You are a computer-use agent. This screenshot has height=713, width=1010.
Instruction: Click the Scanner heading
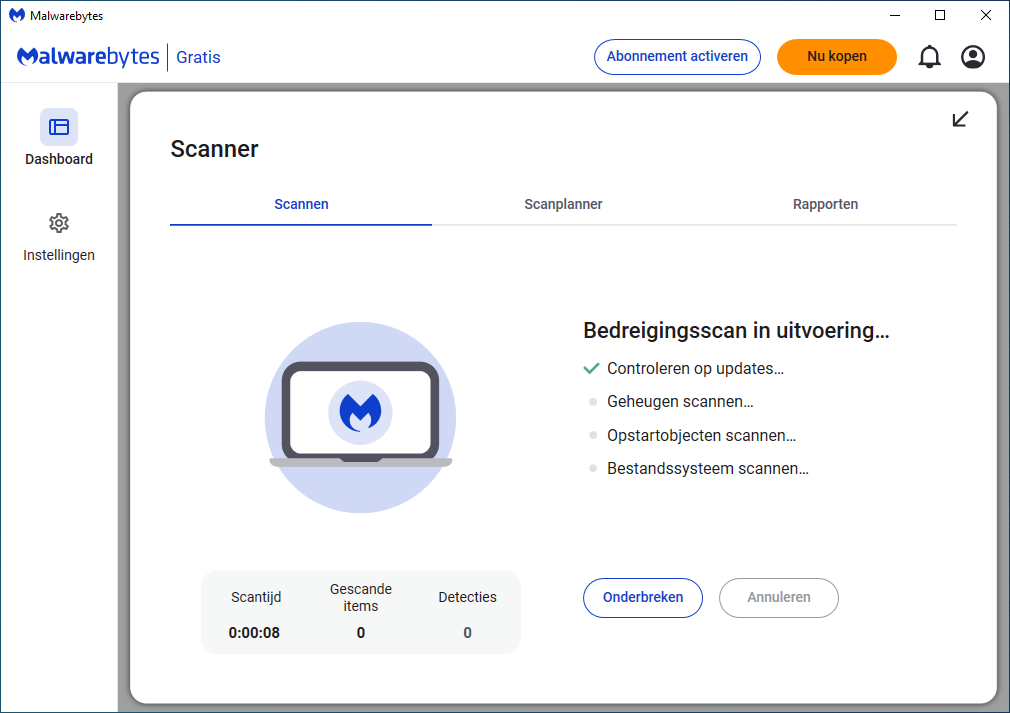click(214, 149)
